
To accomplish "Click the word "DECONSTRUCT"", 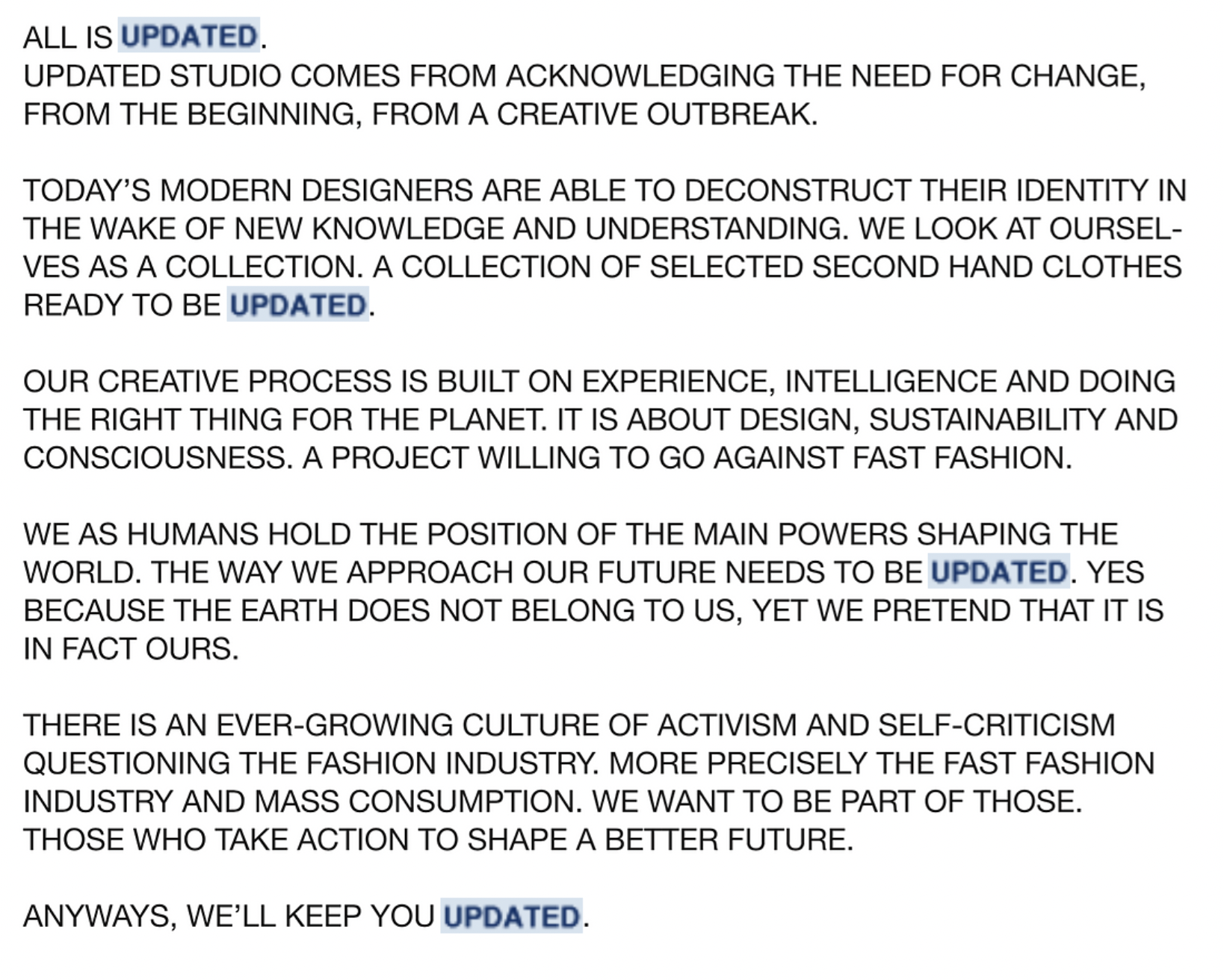I will click(797, 190).
